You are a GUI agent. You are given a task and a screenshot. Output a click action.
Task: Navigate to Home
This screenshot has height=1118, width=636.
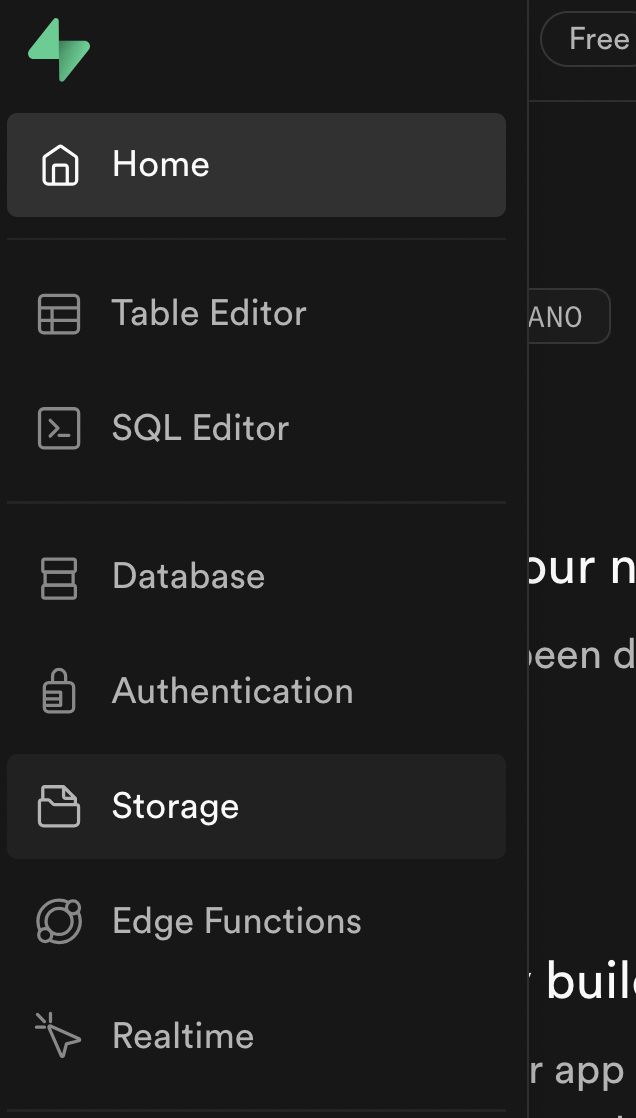[160, 164]
